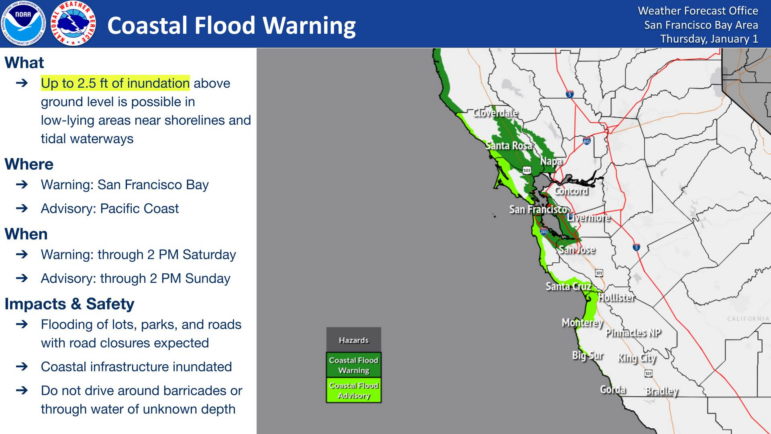Click the San Francisco label on map
771x434 pixels.
coord(538,210)
